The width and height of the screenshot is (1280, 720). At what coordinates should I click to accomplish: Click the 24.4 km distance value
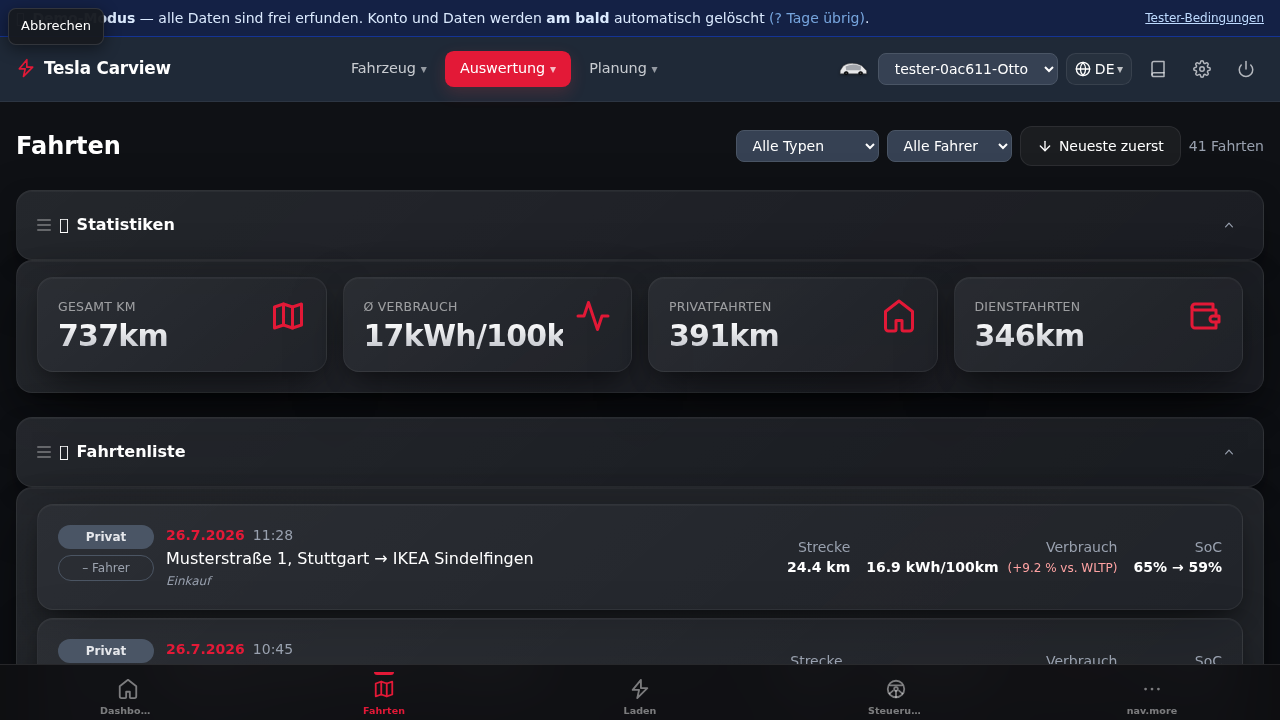pyautogui.click(x=818, y=567)
